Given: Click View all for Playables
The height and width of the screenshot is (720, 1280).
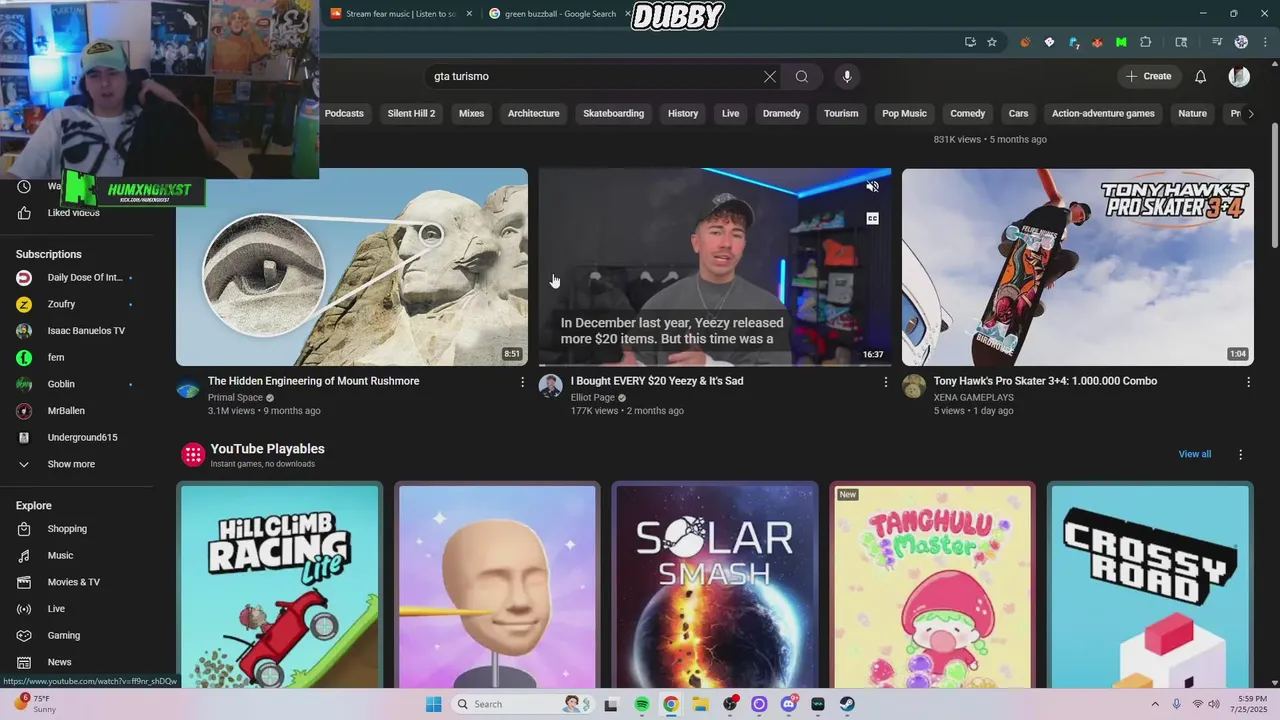Looking at the screenshot, I should tap(1194, 454).
